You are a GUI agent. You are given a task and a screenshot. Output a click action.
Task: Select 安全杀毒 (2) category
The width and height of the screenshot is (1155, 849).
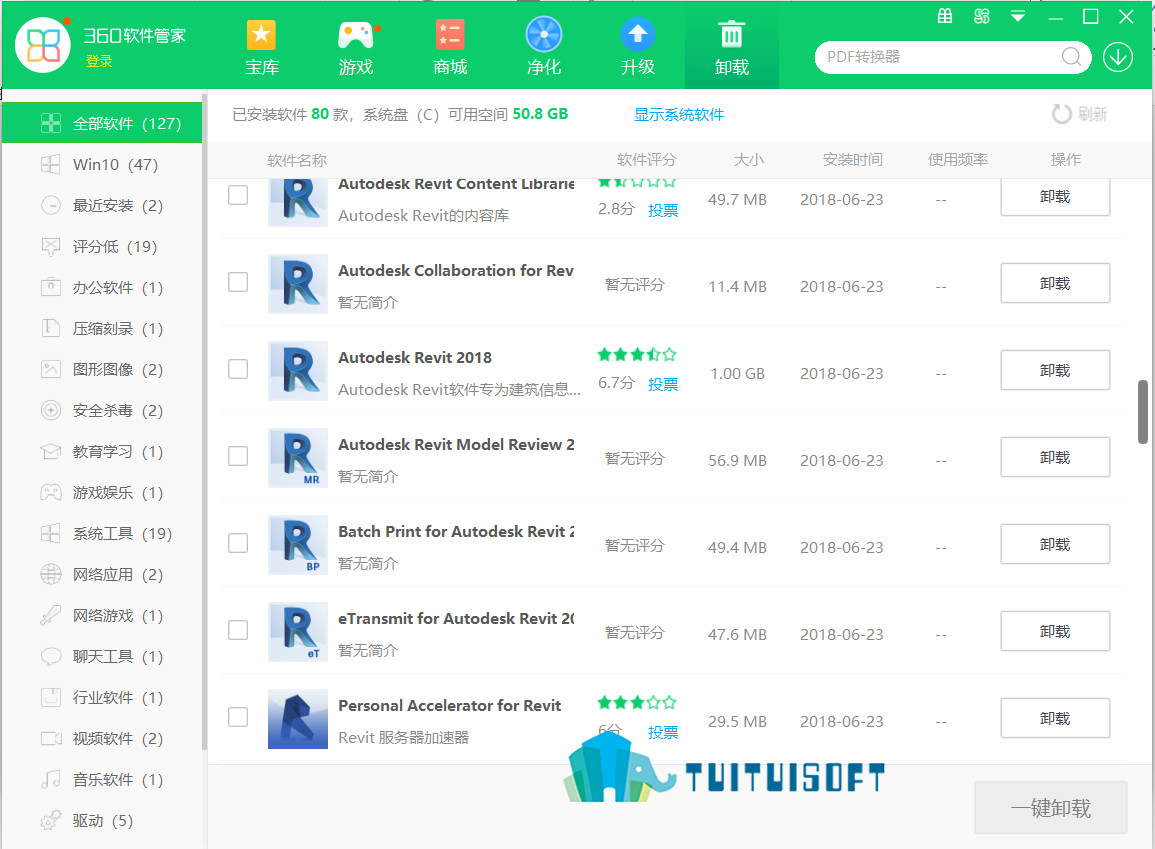[x=102, y=410]
